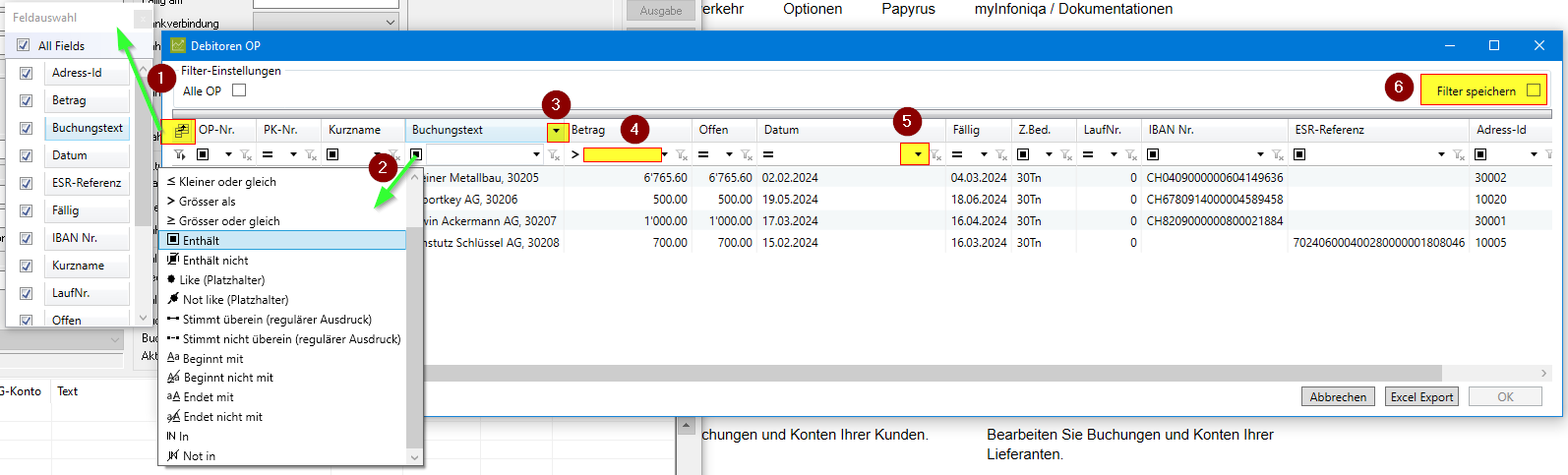Expand the Datum filter value dropdown
Screen dimensions: 1568x475
(x=917, y=154)
